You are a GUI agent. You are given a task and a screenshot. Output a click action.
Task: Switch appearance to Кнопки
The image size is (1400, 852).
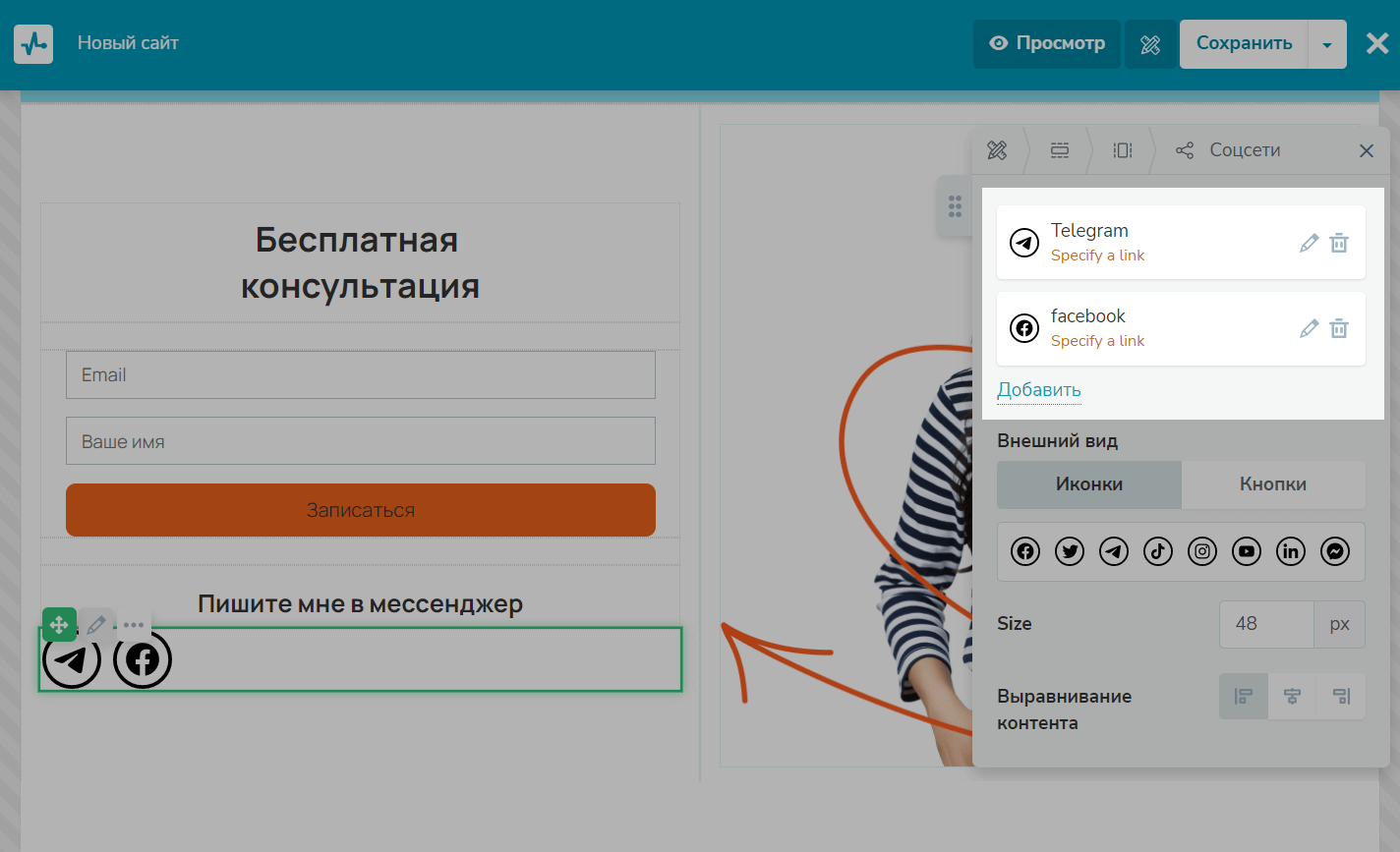1273,484
